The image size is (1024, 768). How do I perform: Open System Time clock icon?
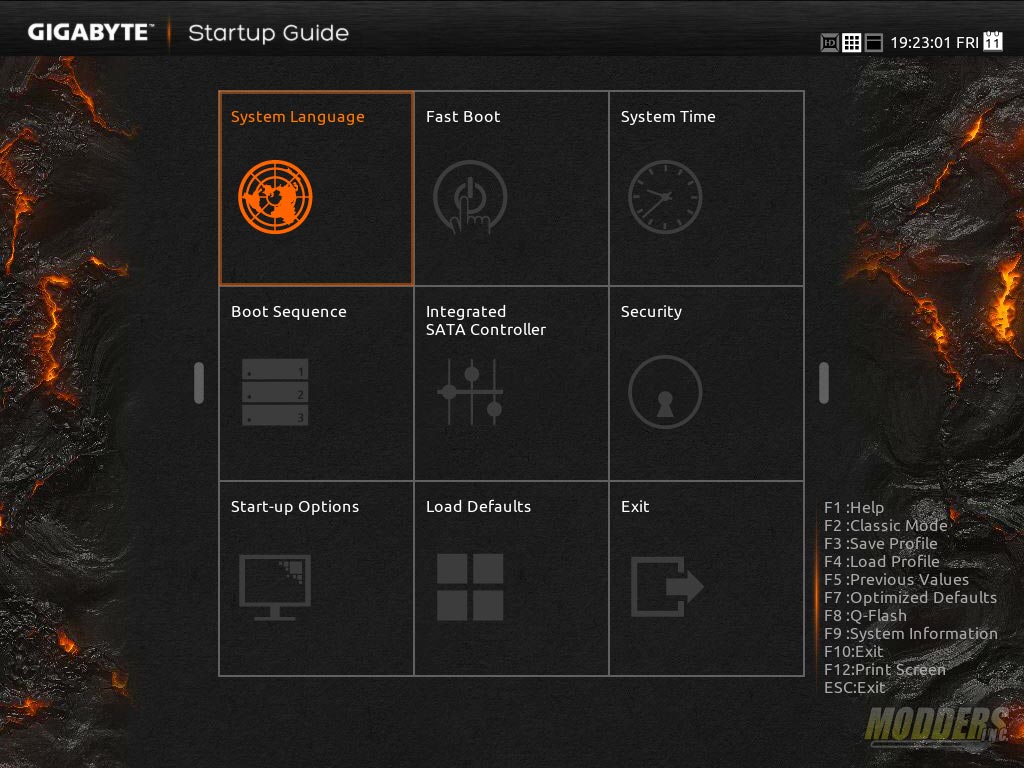pos(665,197)
